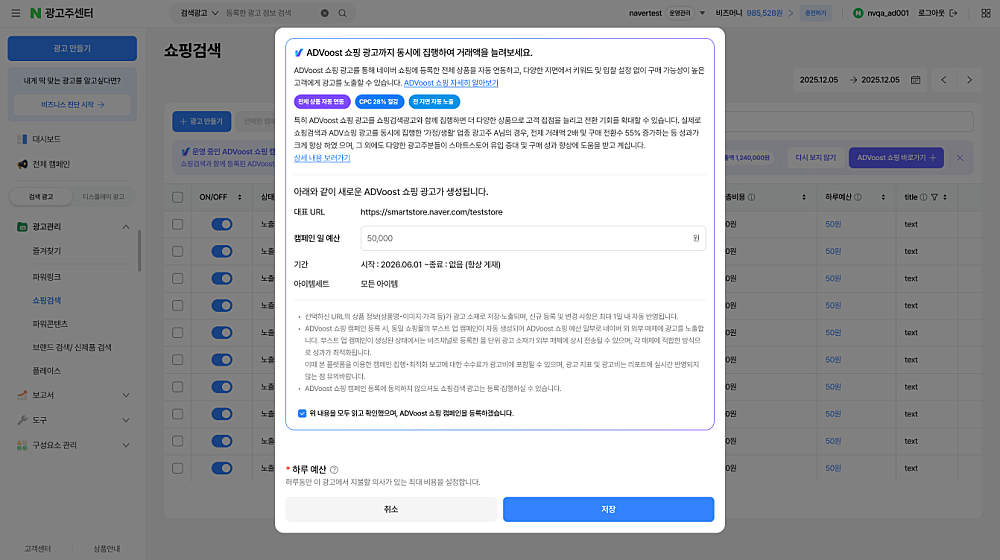Collapse the 광고관리 section

[x=126, y=227]
